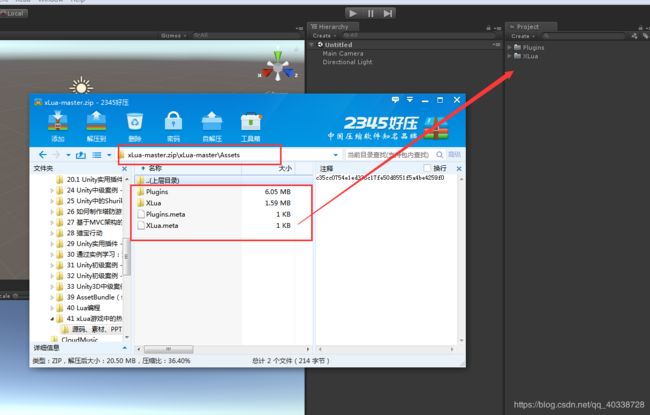Toggle the 换行 checkbox
This screenshot has height=415, width=650.
coord(427,168)
